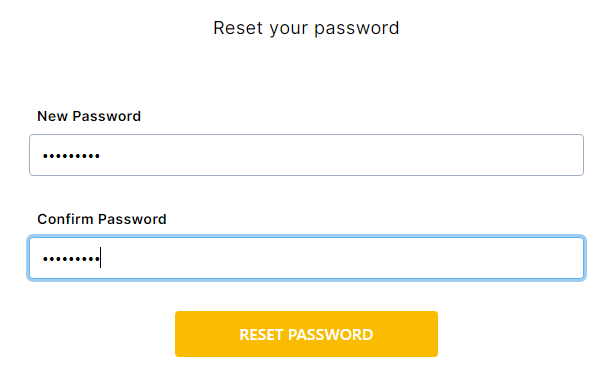
Task: Click the masked dots in Confirm Password field
Action: pyautogui.click(x=71, y=259)
